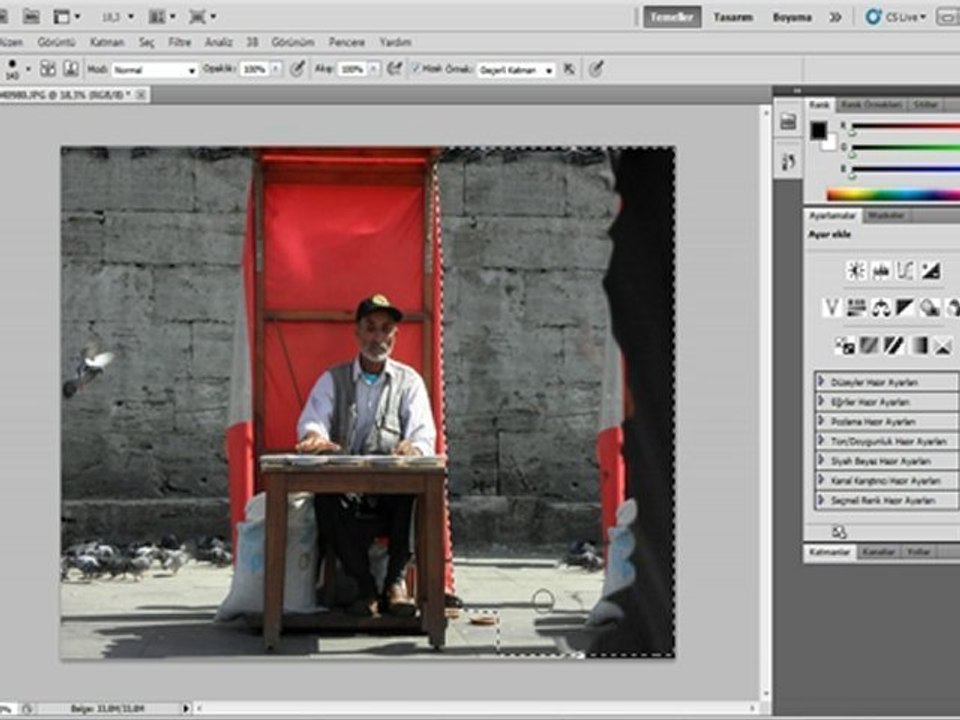Screen dimensions: 960x720
Task: Add a Selective Color adjustment
Action: pyautogui.click(x=943, y=346)
